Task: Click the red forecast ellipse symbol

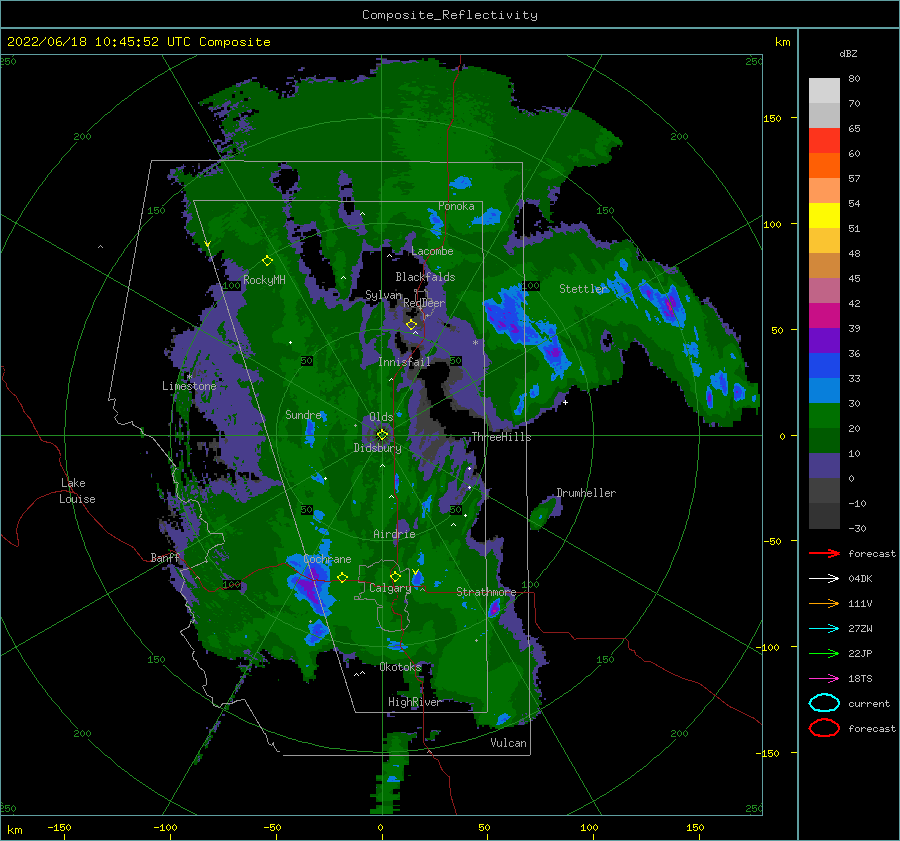Action: coord(824,728)
